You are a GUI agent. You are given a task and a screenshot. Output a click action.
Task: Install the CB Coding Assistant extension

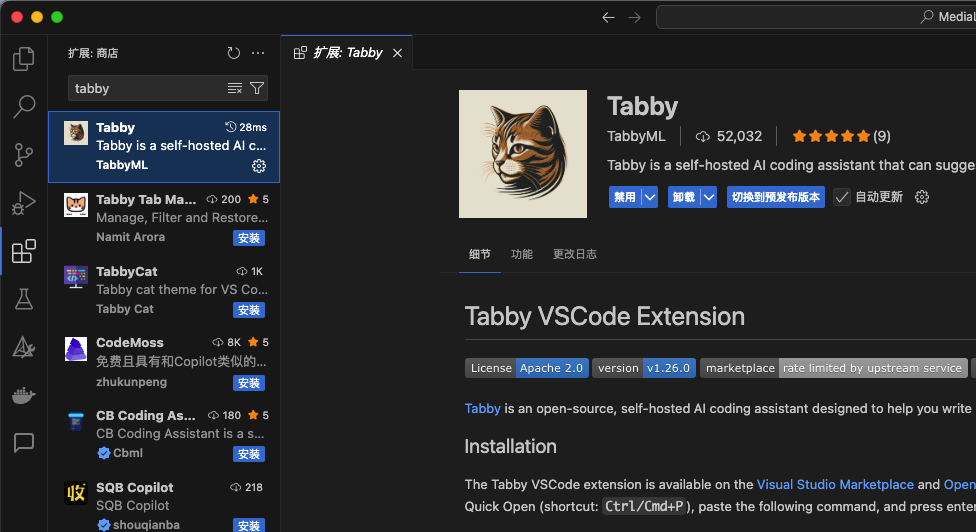[x=249, y=455]
